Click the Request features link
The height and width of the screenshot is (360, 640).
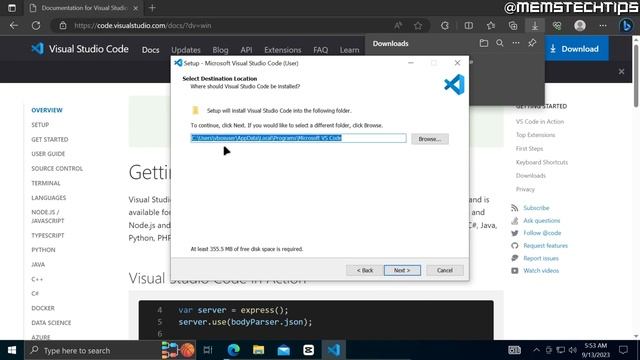(x=545, y=246)
